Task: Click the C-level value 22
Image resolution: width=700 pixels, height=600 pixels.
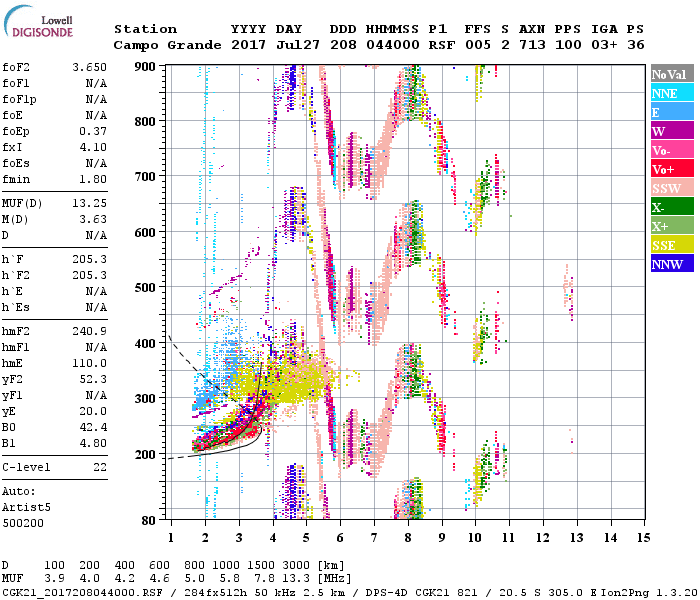Action: coord(99,467)
